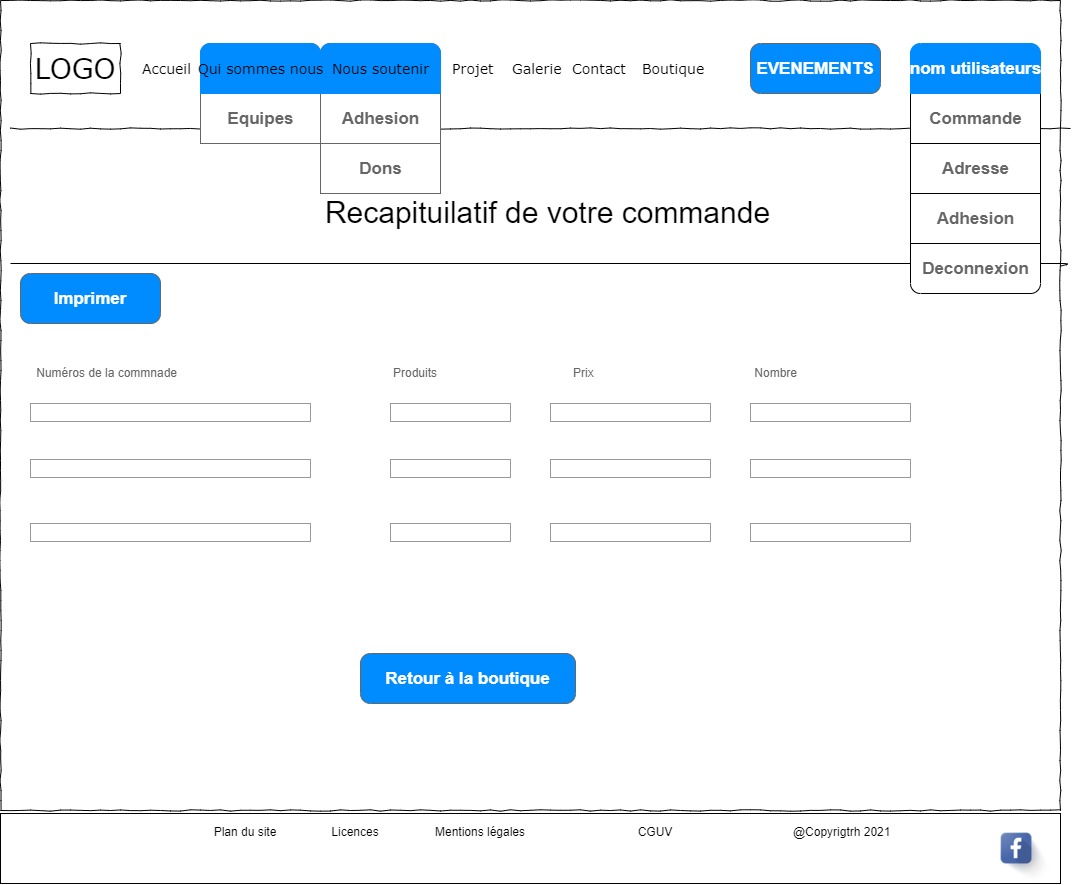This screenshot has height=885, width=1072.
Task: Open the Qui sommes nous dropdown
Action: click(x=260, y=69)
